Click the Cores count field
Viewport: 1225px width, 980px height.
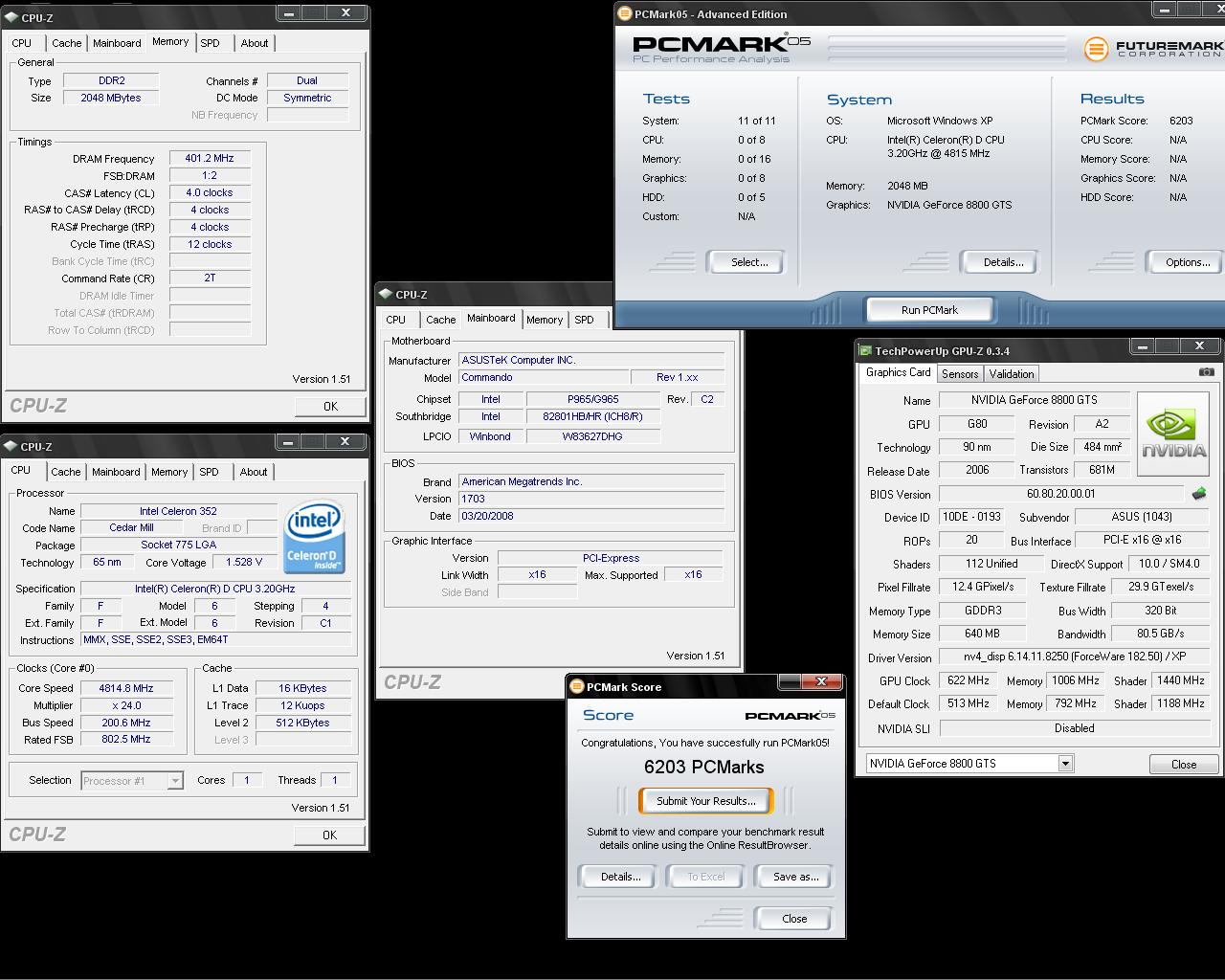click(x=246, y=780)
